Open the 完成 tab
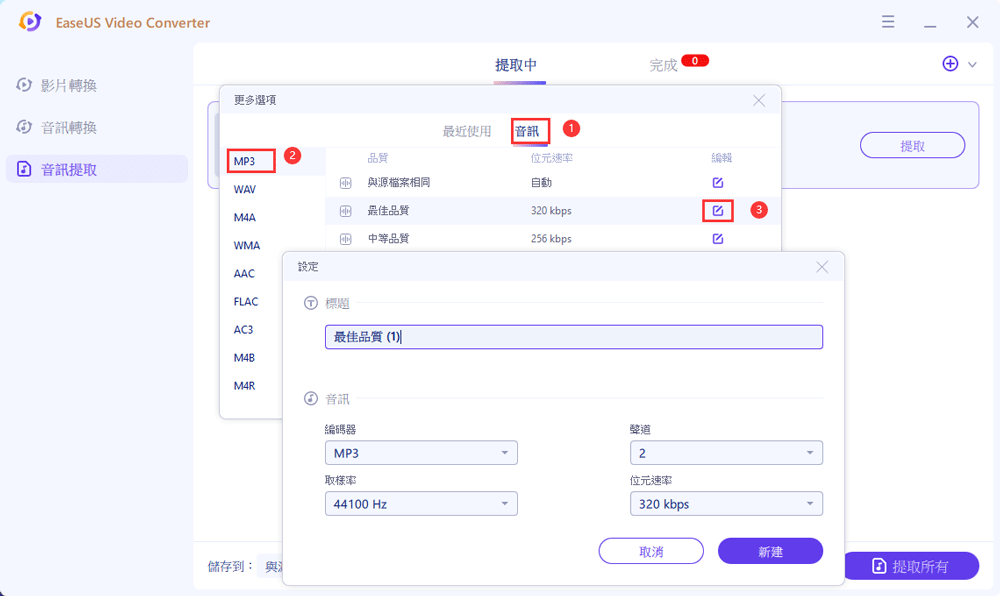1000x596 pixels. click(663, 65)
